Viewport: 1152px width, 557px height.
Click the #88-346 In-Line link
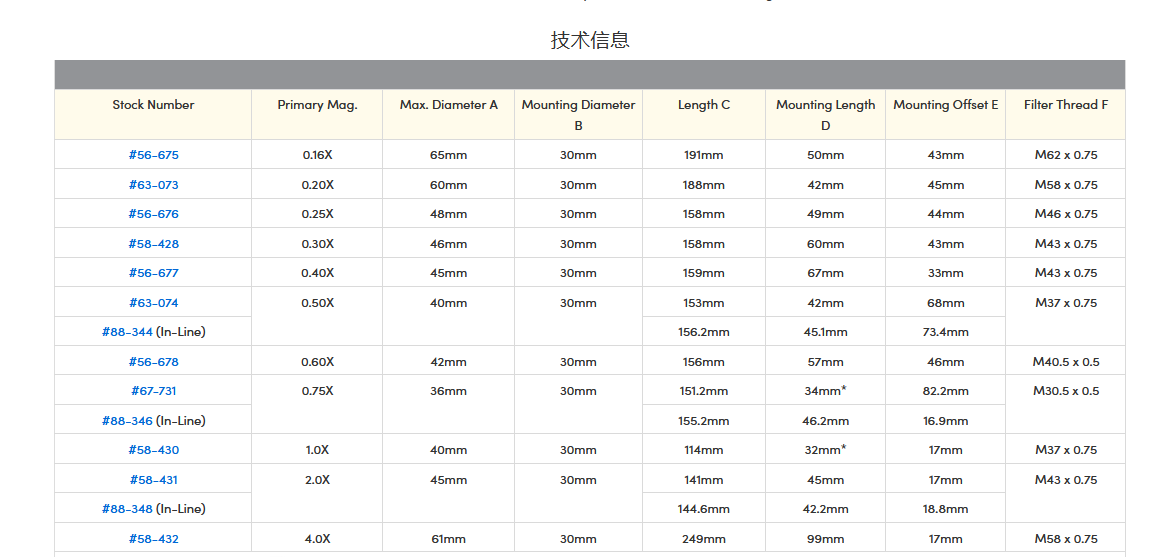128,421
